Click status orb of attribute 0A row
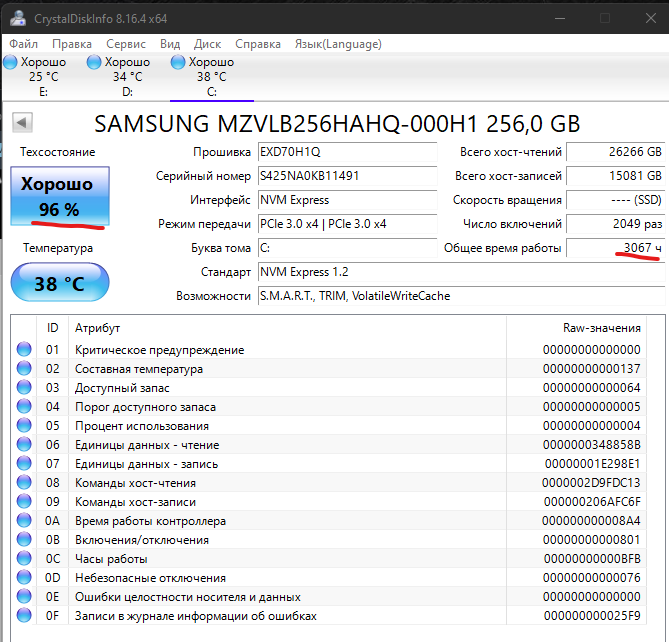The image size is (669, 642). click(24, 520)
